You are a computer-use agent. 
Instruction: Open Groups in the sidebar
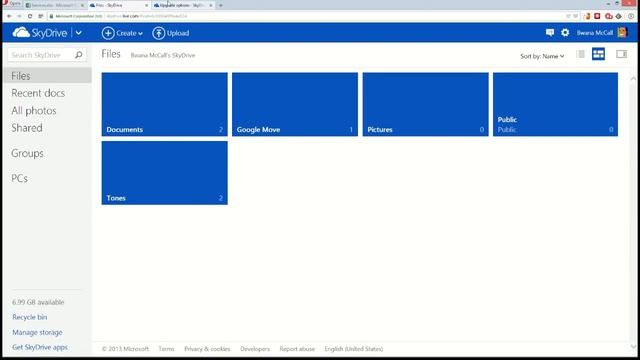pyautogui.click(x=27, y=153)
